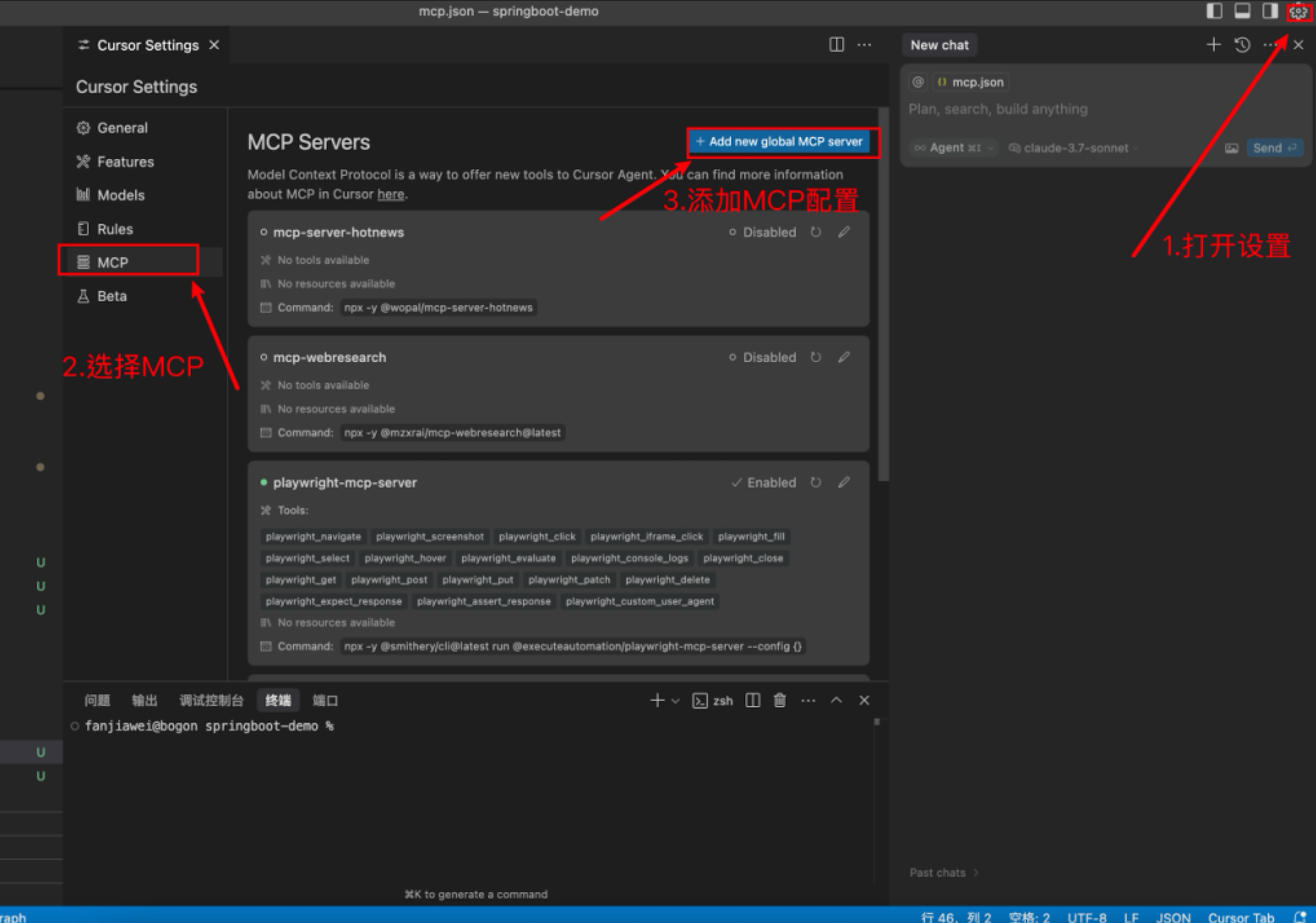
Task: Edit the mcp-webresearch server entry
Action: [x=844, y=357]
